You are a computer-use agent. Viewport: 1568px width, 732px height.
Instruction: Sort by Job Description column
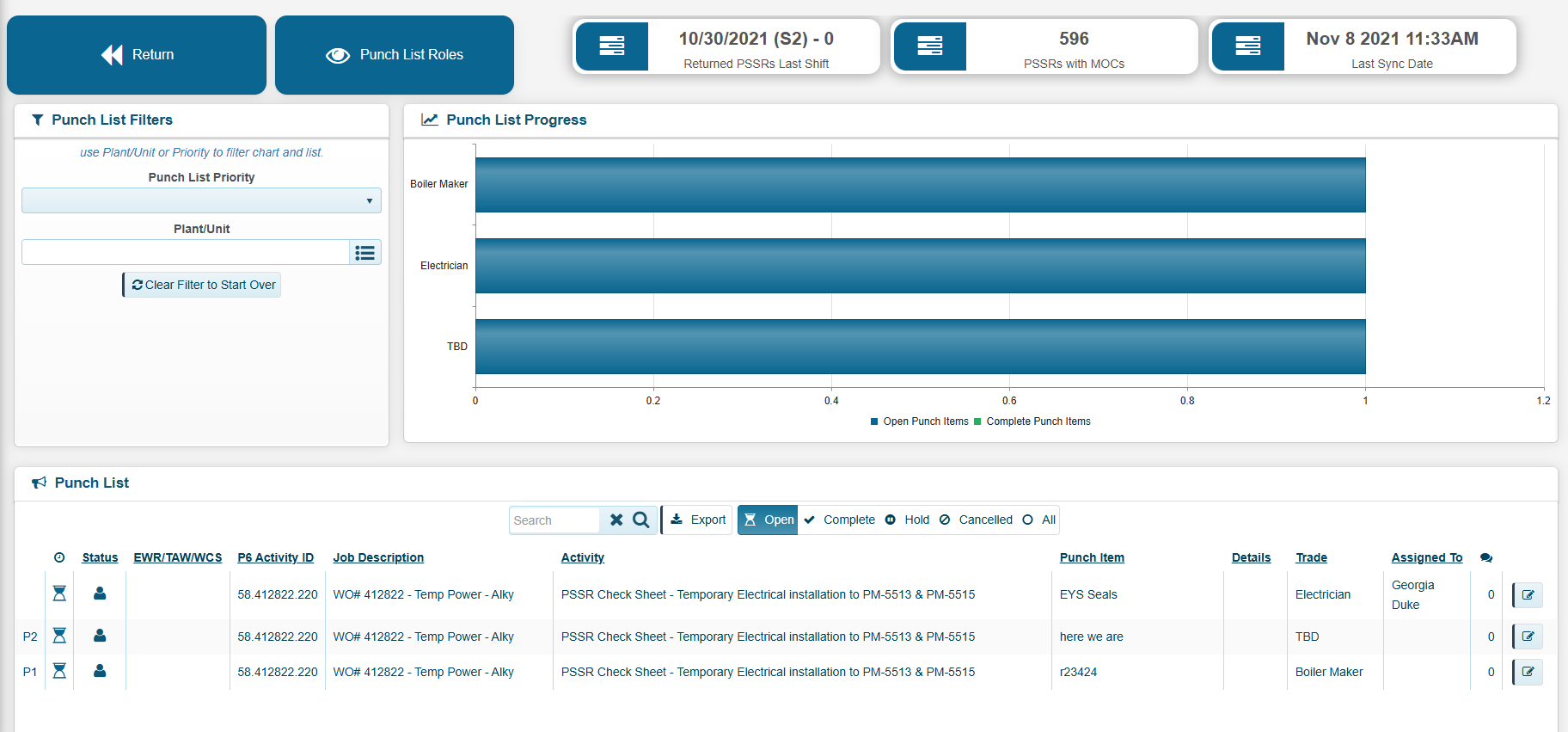click(378, 557)
